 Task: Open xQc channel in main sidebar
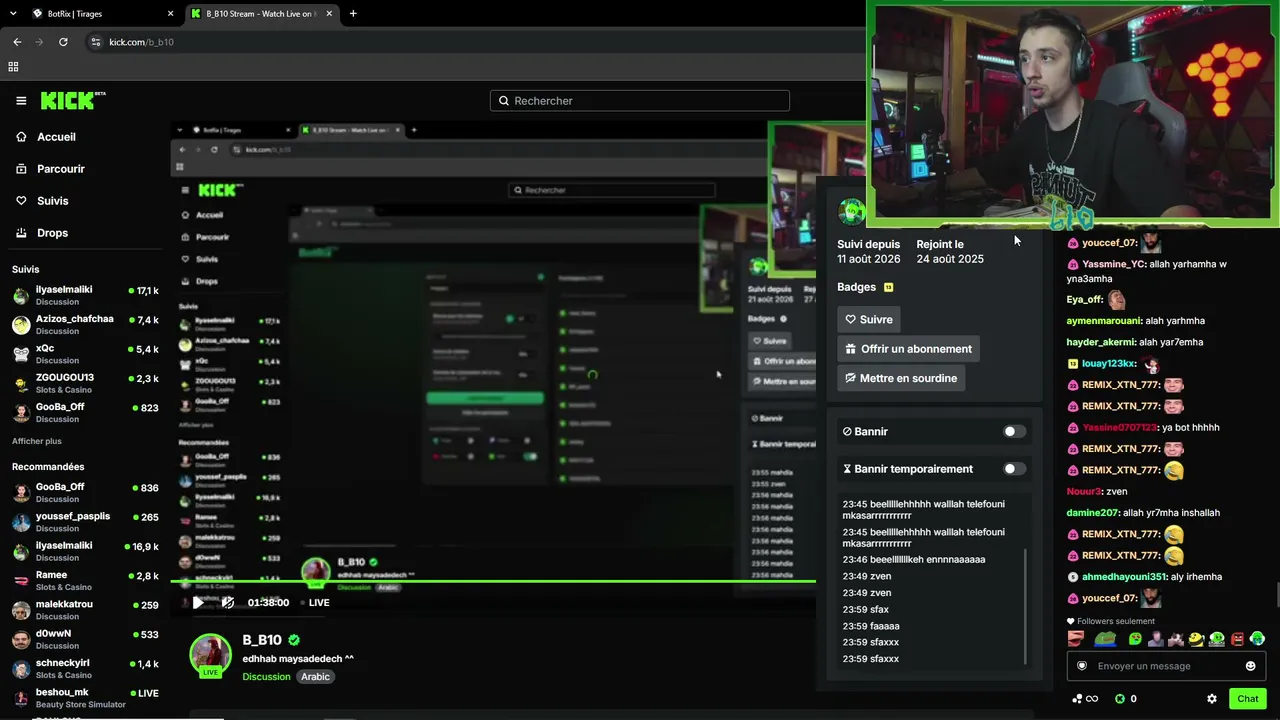coord(85,353)
